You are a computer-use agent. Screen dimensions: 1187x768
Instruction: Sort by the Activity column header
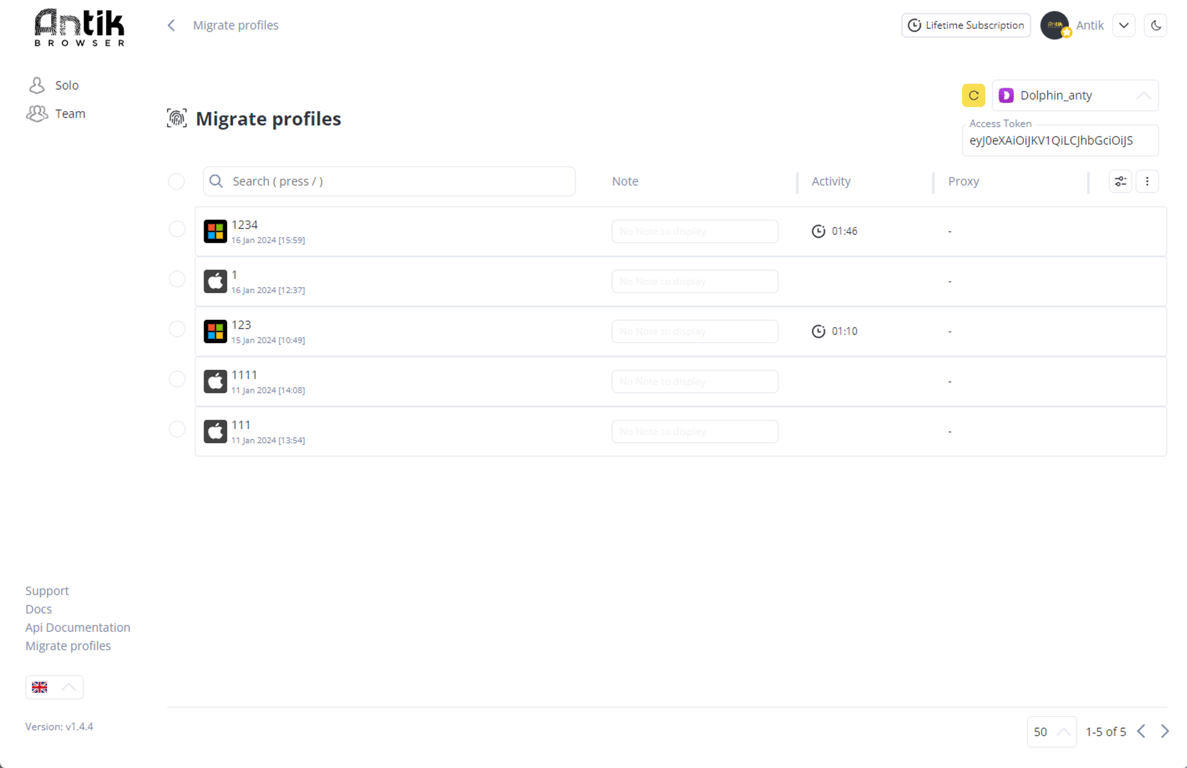point(831,182)
